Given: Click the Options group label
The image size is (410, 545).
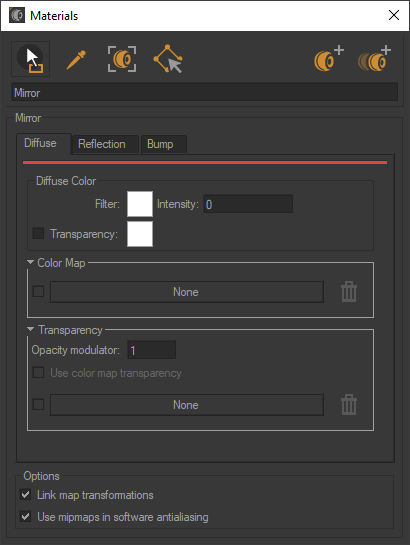Looking at the screenshot, I should pos(41,476).
